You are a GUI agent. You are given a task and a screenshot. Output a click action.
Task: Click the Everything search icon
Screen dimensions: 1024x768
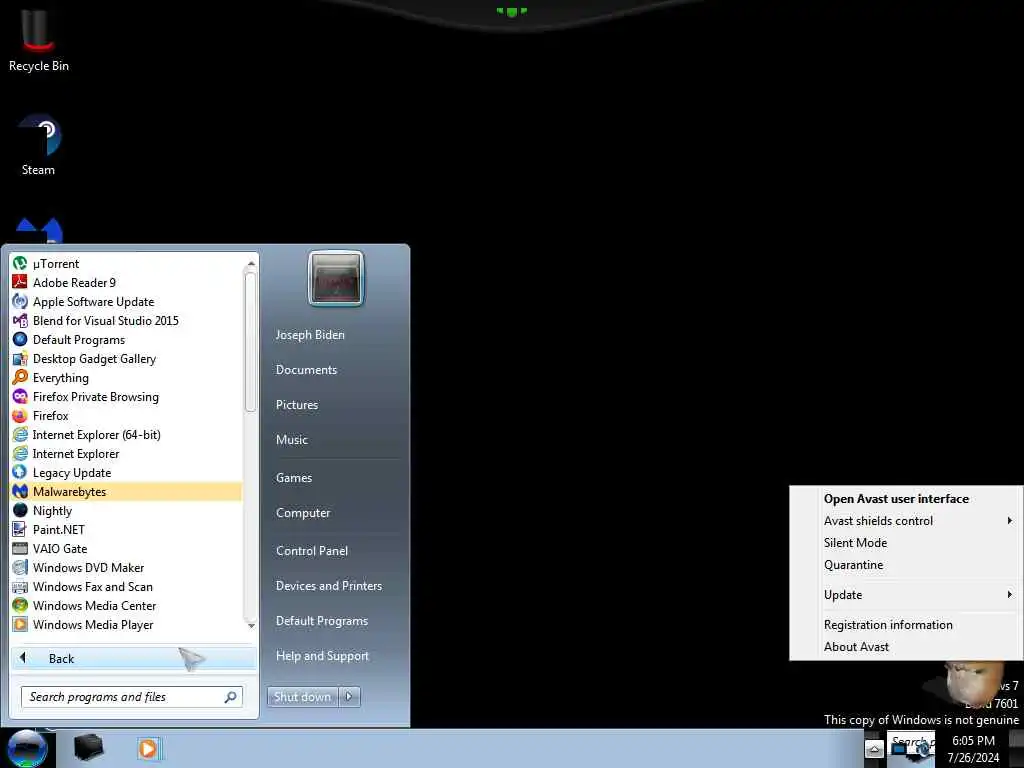(20, 377)
